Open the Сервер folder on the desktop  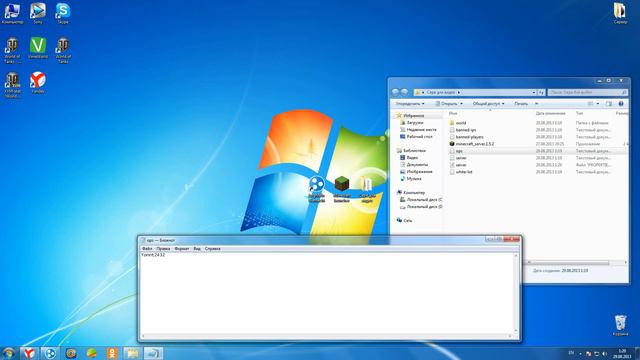[x=620, y=13]
